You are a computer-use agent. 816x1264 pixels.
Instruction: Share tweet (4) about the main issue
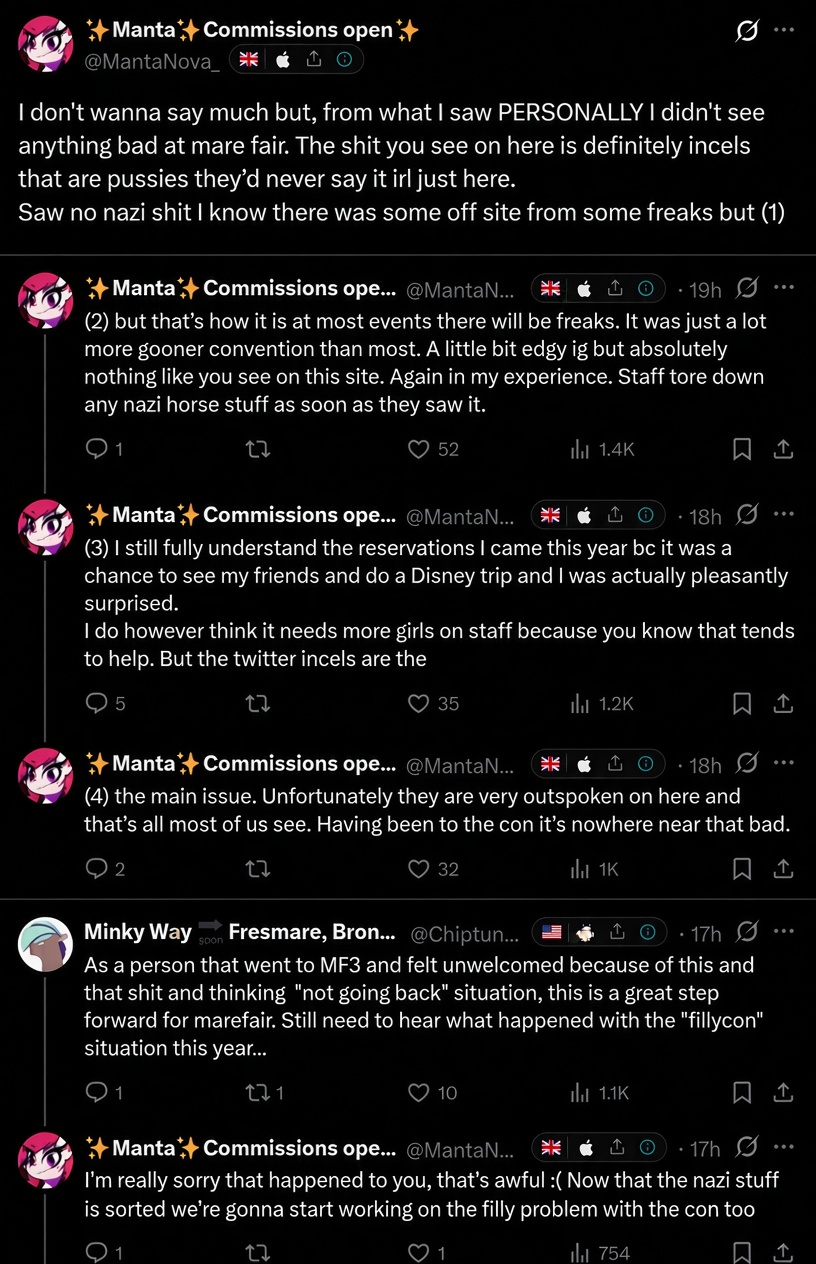tap(785, 869)
